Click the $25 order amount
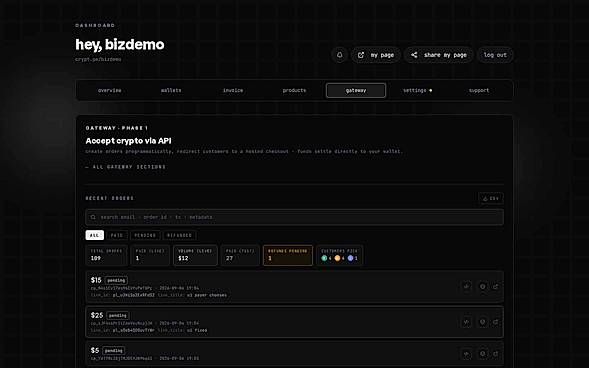589x368 pixels. coord(97,315)
